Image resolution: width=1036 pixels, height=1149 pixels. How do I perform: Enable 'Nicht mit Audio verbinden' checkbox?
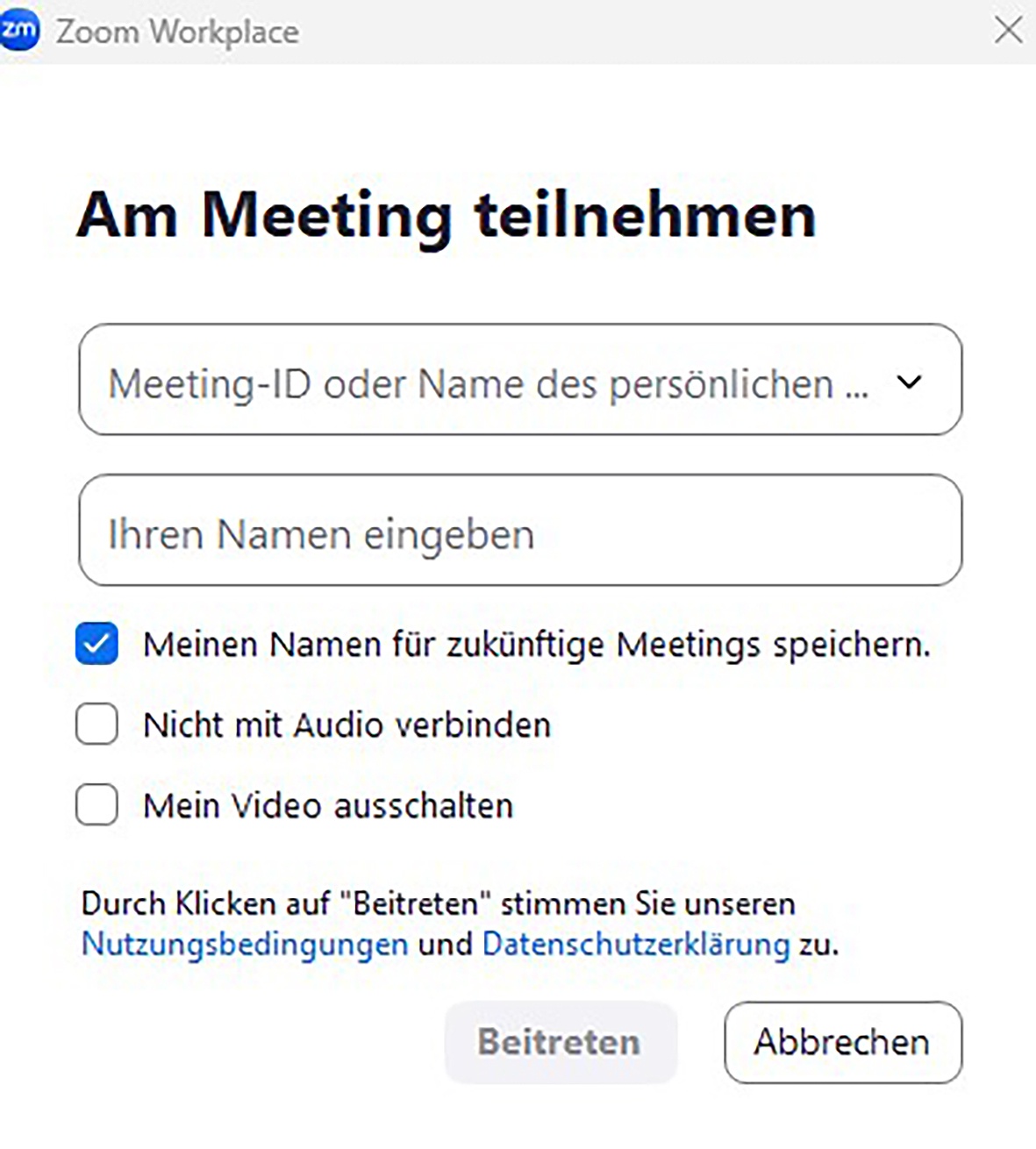pyautogui.click(x=96, y=724)
